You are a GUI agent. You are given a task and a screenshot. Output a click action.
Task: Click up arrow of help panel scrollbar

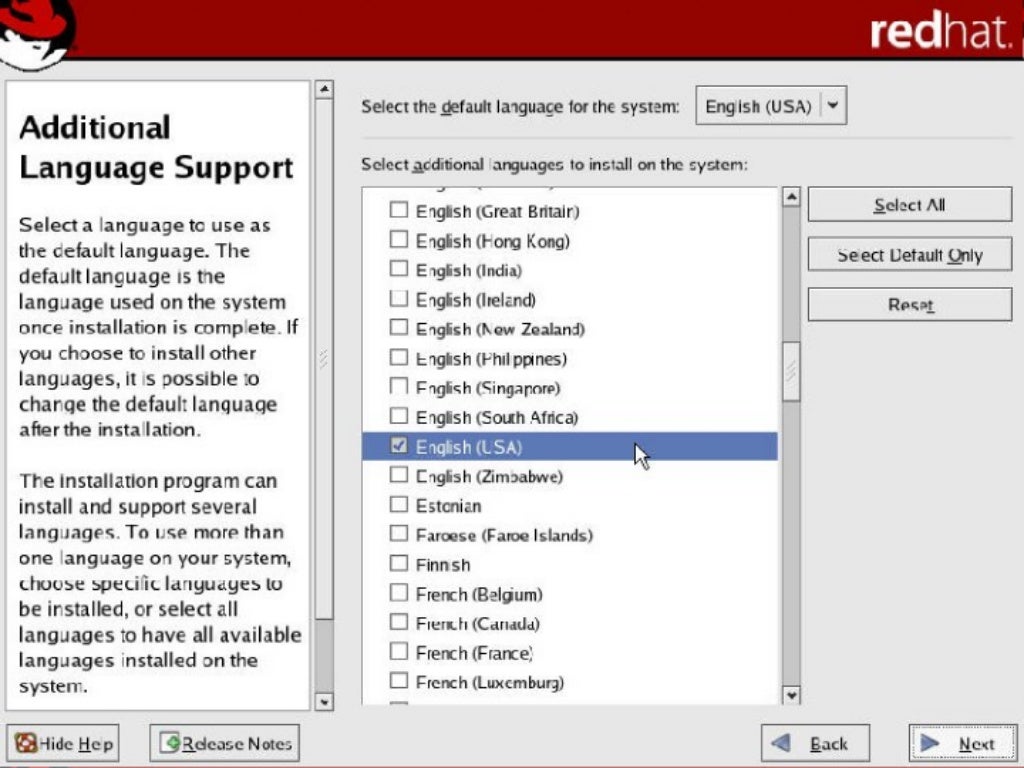(324, 89)
